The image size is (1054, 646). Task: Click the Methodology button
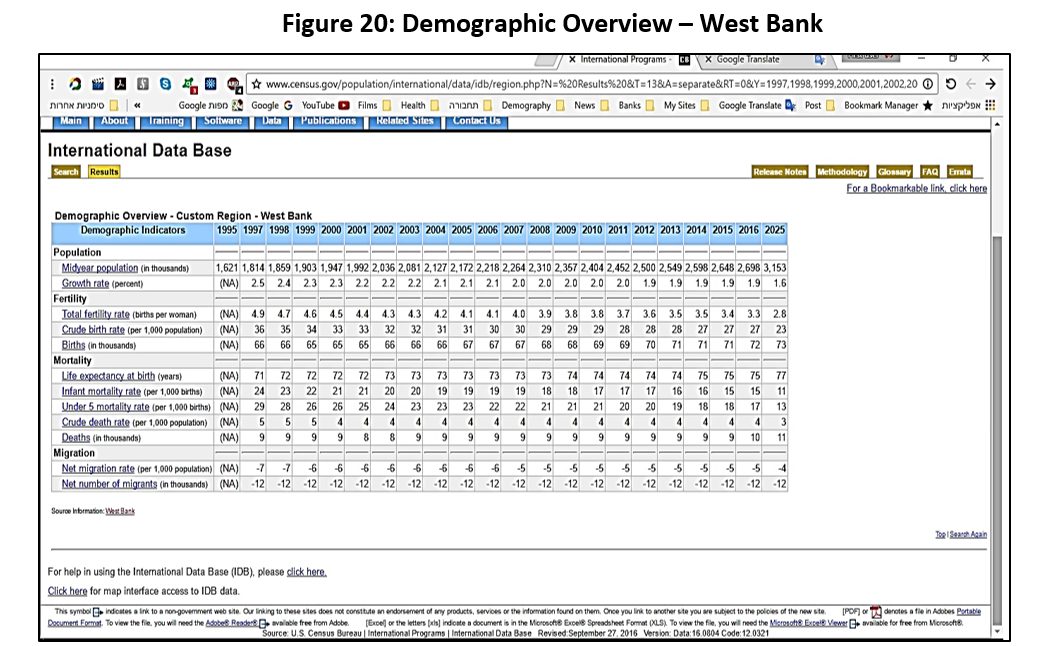point(842,172)
